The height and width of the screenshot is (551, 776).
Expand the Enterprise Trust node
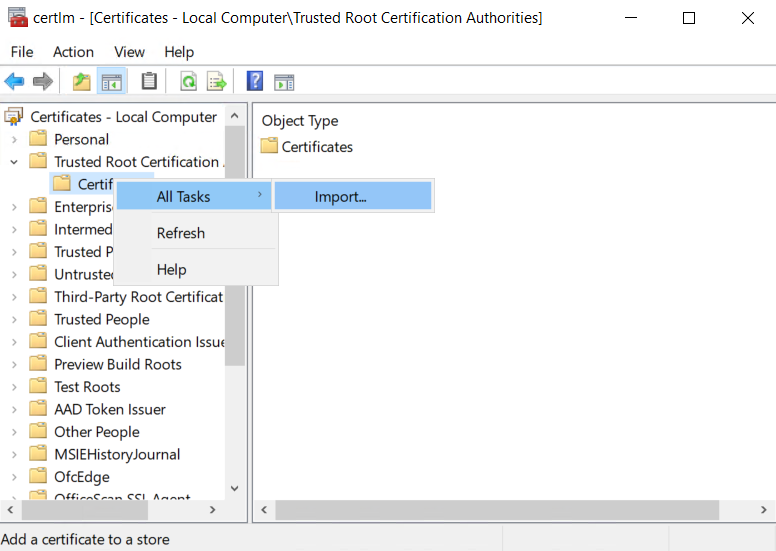pos(14,207)
